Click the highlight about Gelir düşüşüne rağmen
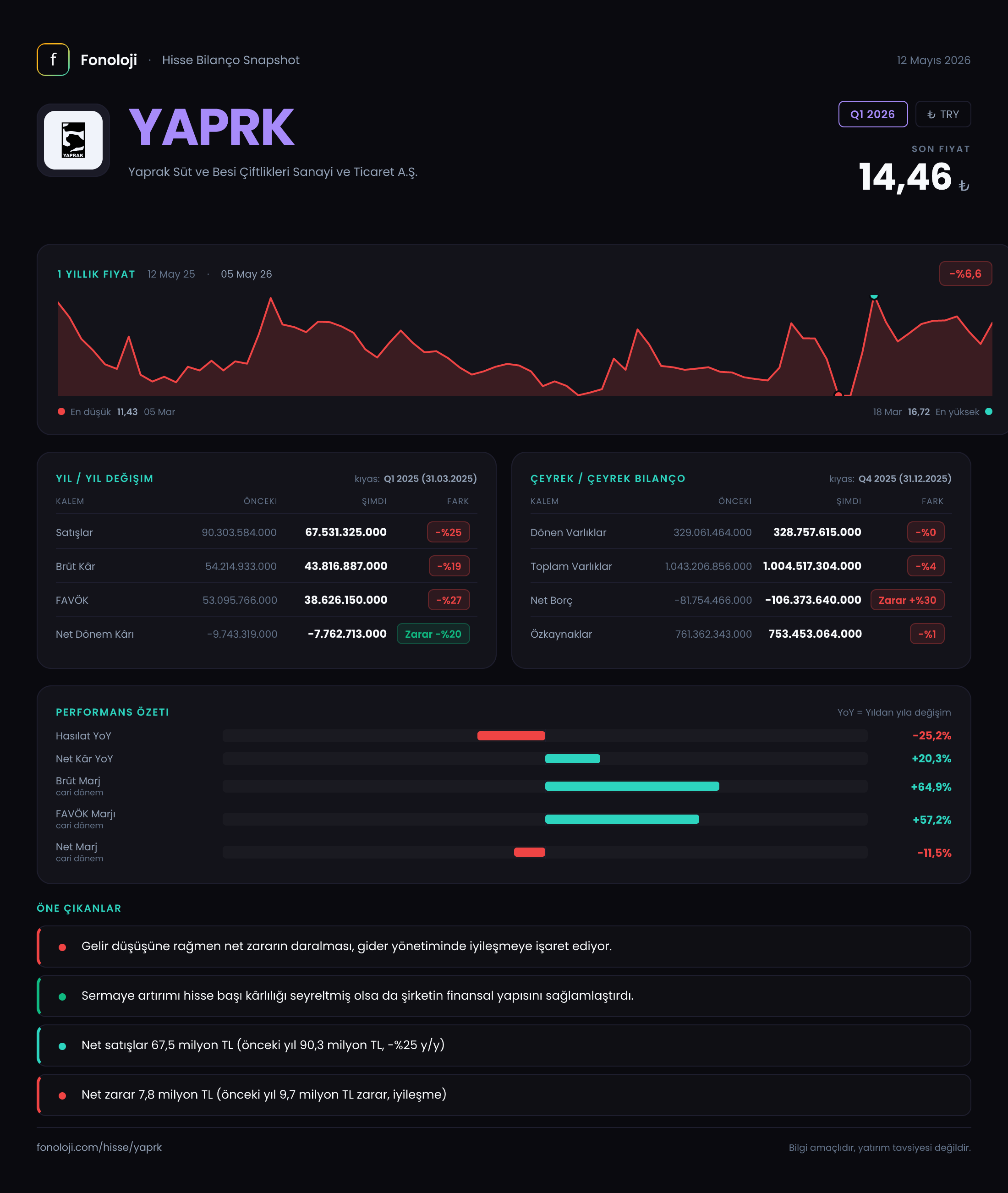The width and height of the screenshot is (1008, 1193). click(504, 946)
